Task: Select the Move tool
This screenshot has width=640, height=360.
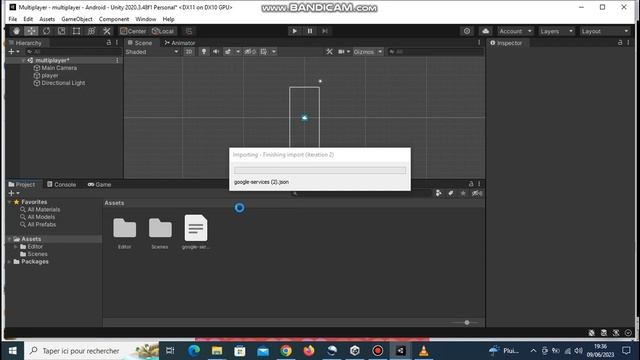Action: (x=31, y=31)
